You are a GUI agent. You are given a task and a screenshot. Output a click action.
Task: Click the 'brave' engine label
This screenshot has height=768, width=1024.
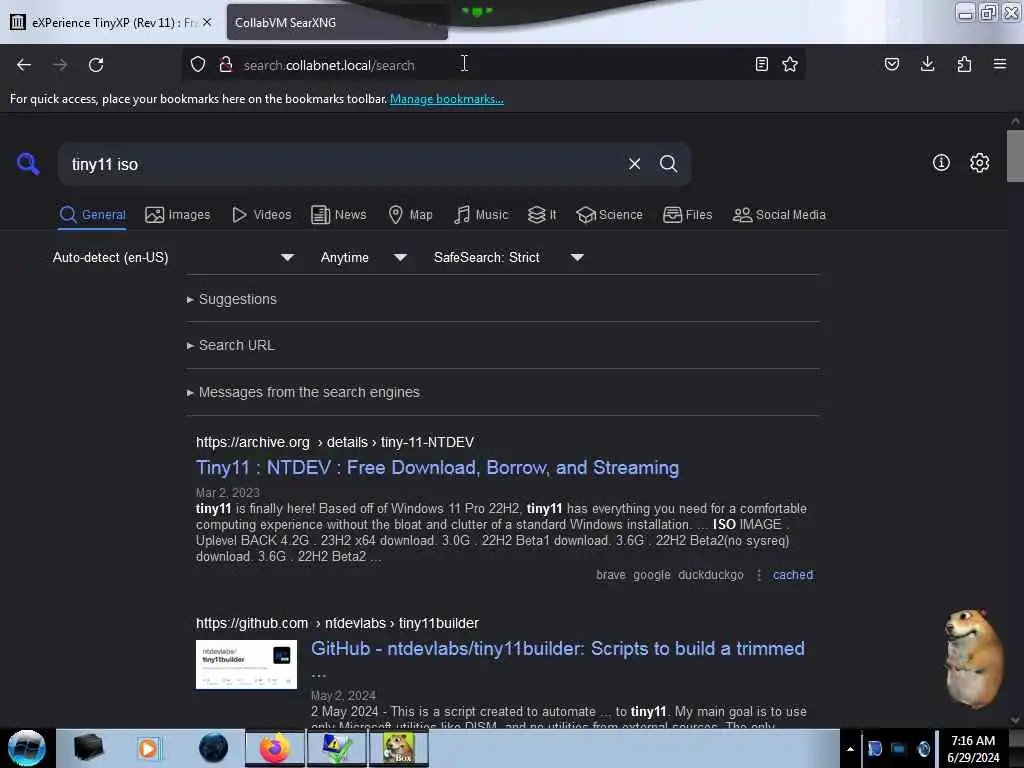click(611, 575)
